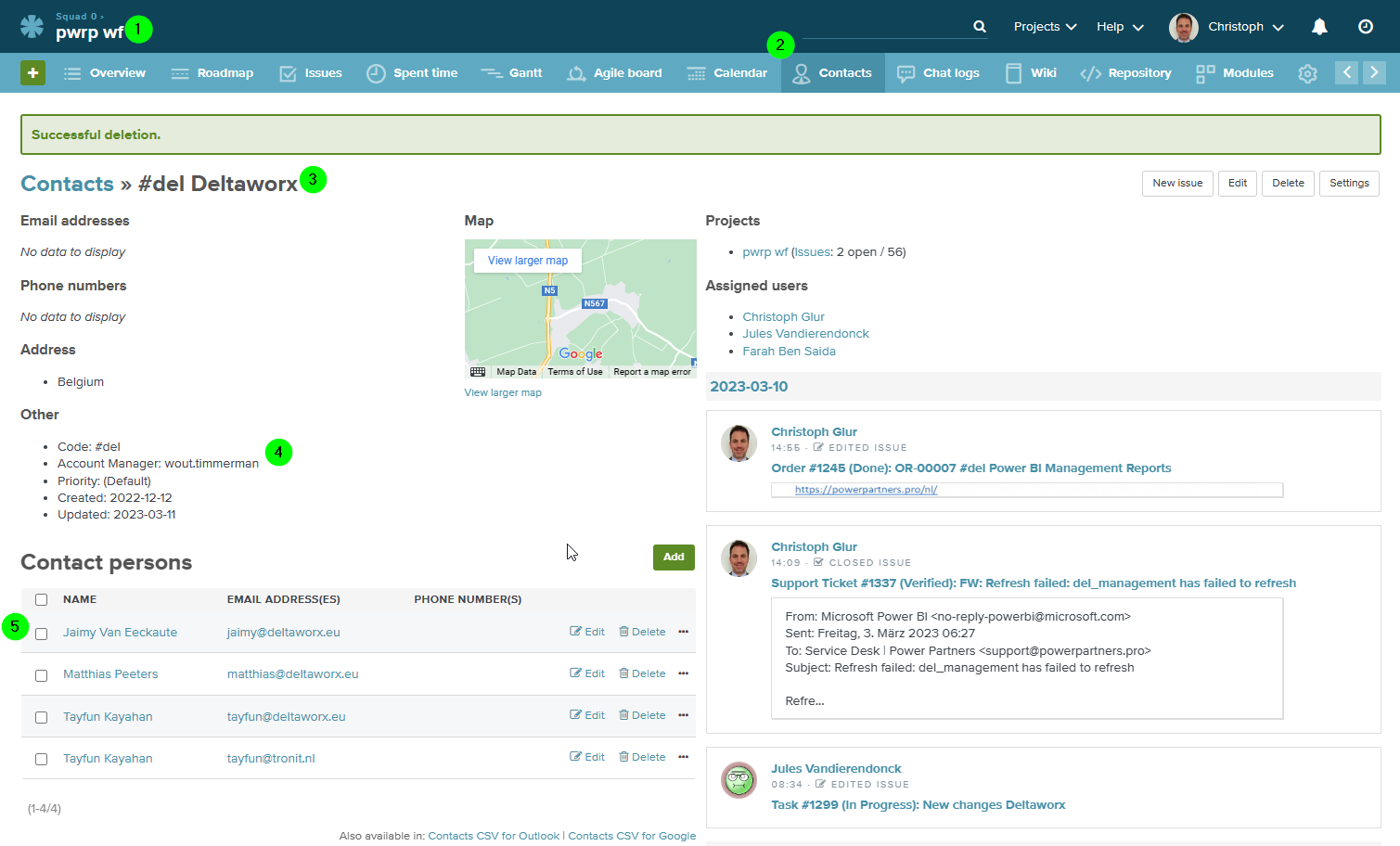The width and height of the screenshot is (1400, 846).
Task: Open the Gantt tab
Action: pyautogui.click(x=511, y=72)
